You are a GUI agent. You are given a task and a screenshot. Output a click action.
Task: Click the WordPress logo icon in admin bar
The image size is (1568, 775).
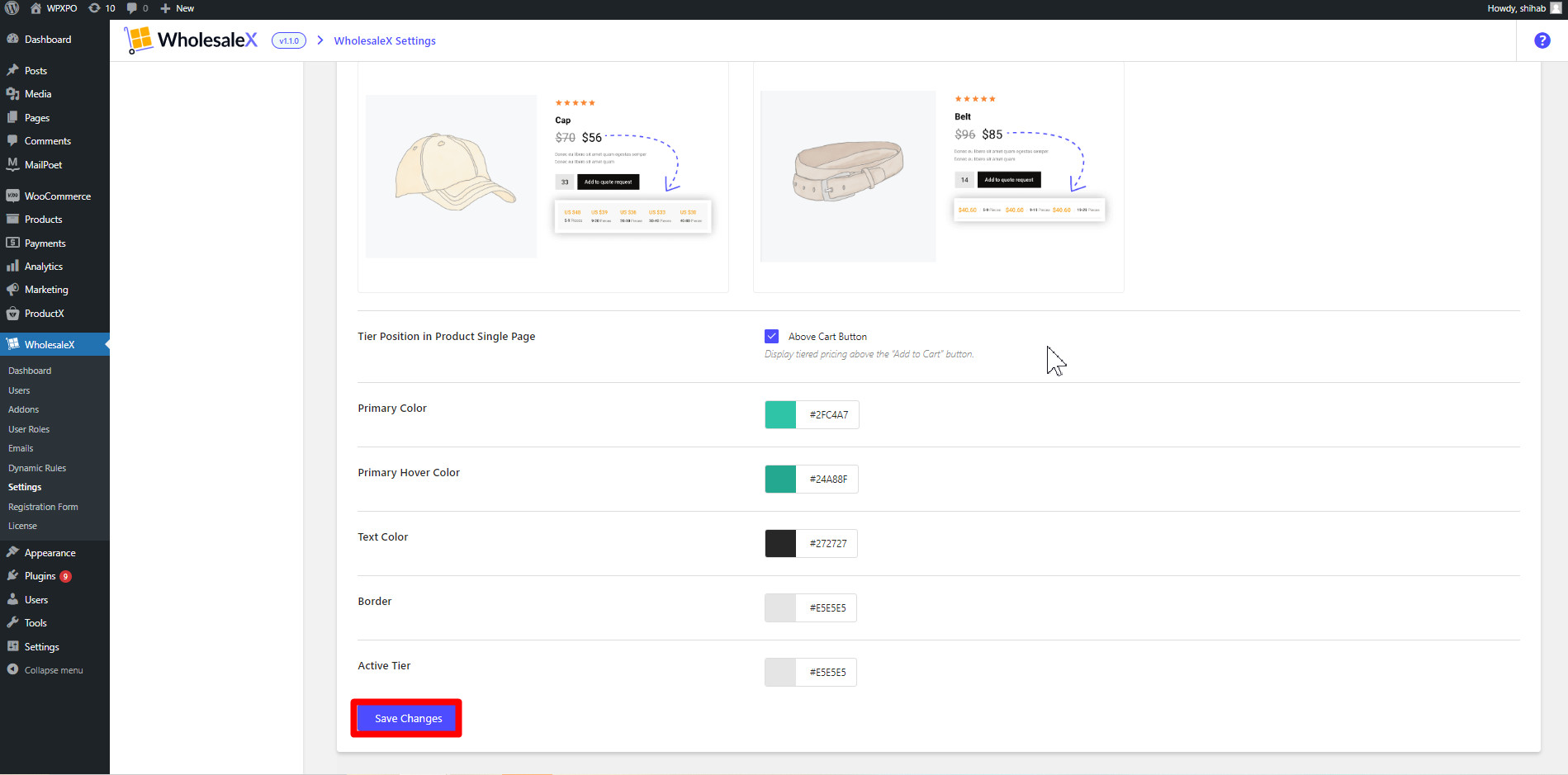click(x=12, y=8)
